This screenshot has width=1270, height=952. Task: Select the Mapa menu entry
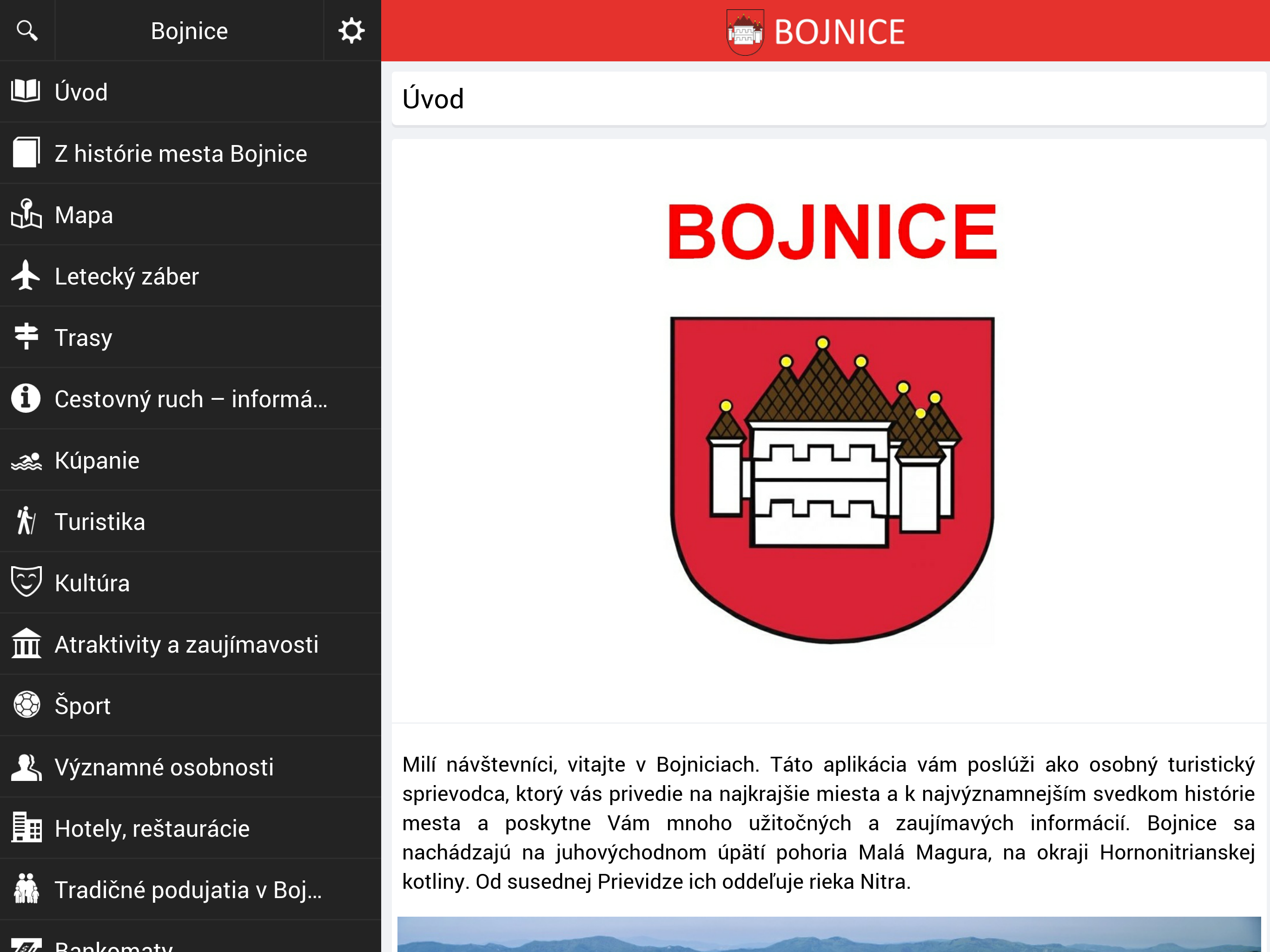pyautogui.click(x=191, y=215)
